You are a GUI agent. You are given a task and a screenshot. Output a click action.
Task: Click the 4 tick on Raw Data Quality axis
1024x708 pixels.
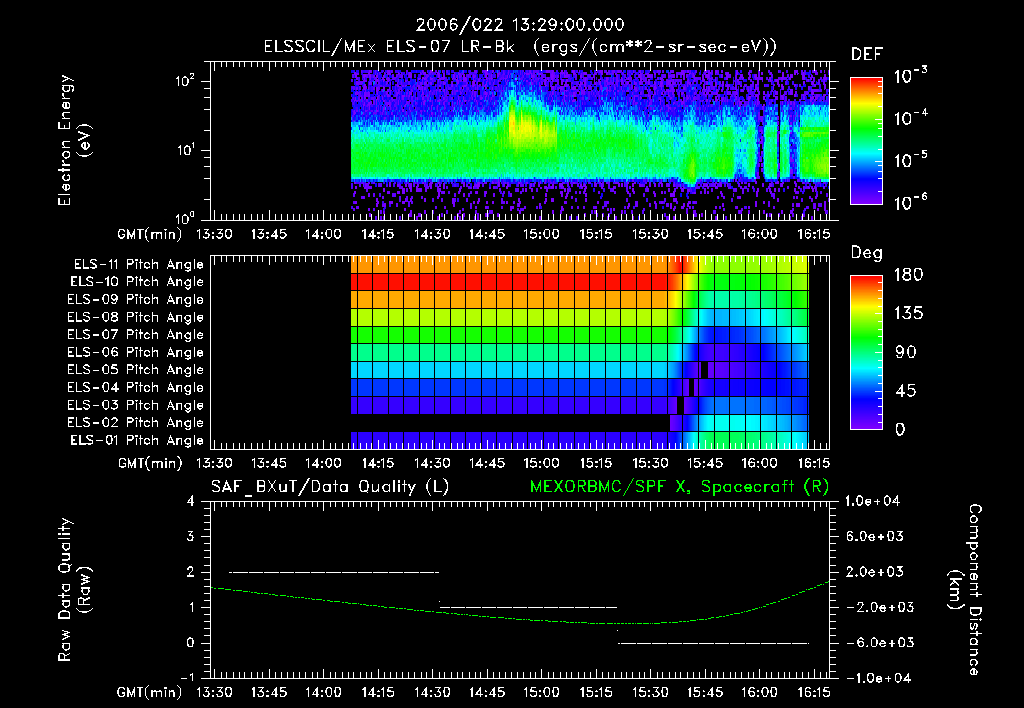coord(191,501)
